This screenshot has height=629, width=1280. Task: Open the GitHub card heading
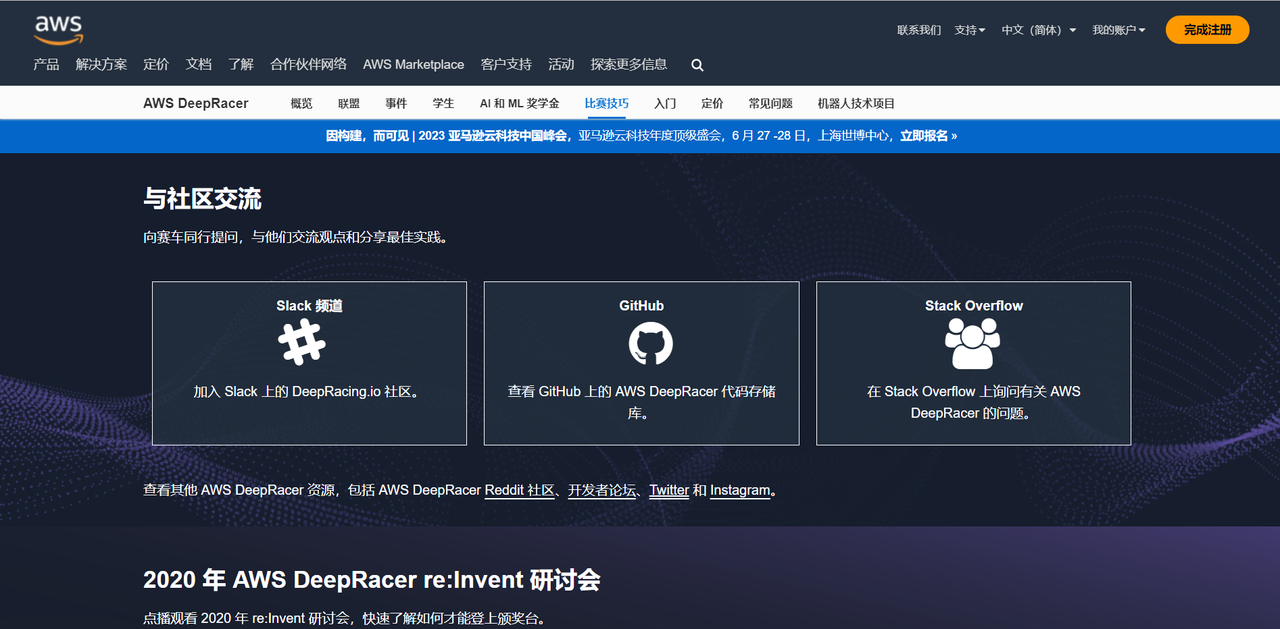click(641, 306)
